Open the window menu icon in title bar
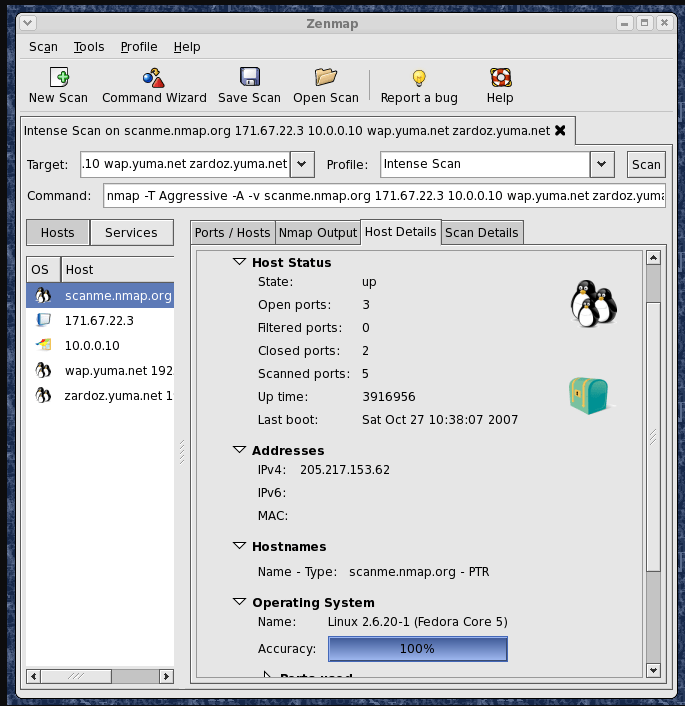Image resolution: width=685 pixels, height=706 pixels. coord(28,23)
